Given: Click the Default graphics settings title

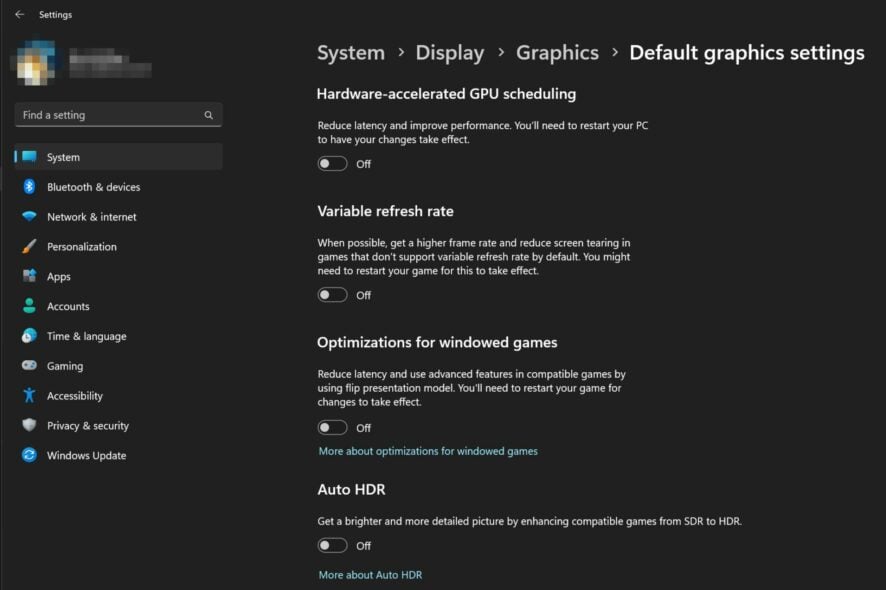Looking at the screenshot, I should point(747,53).
